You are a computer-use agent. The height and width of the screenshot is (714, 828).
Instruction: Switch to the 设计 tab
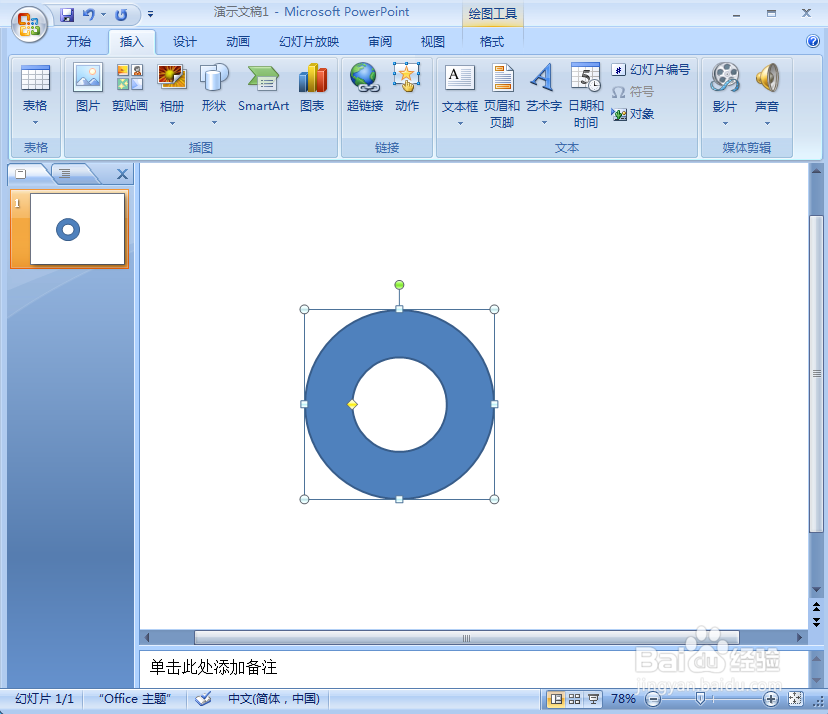point(184,42)
